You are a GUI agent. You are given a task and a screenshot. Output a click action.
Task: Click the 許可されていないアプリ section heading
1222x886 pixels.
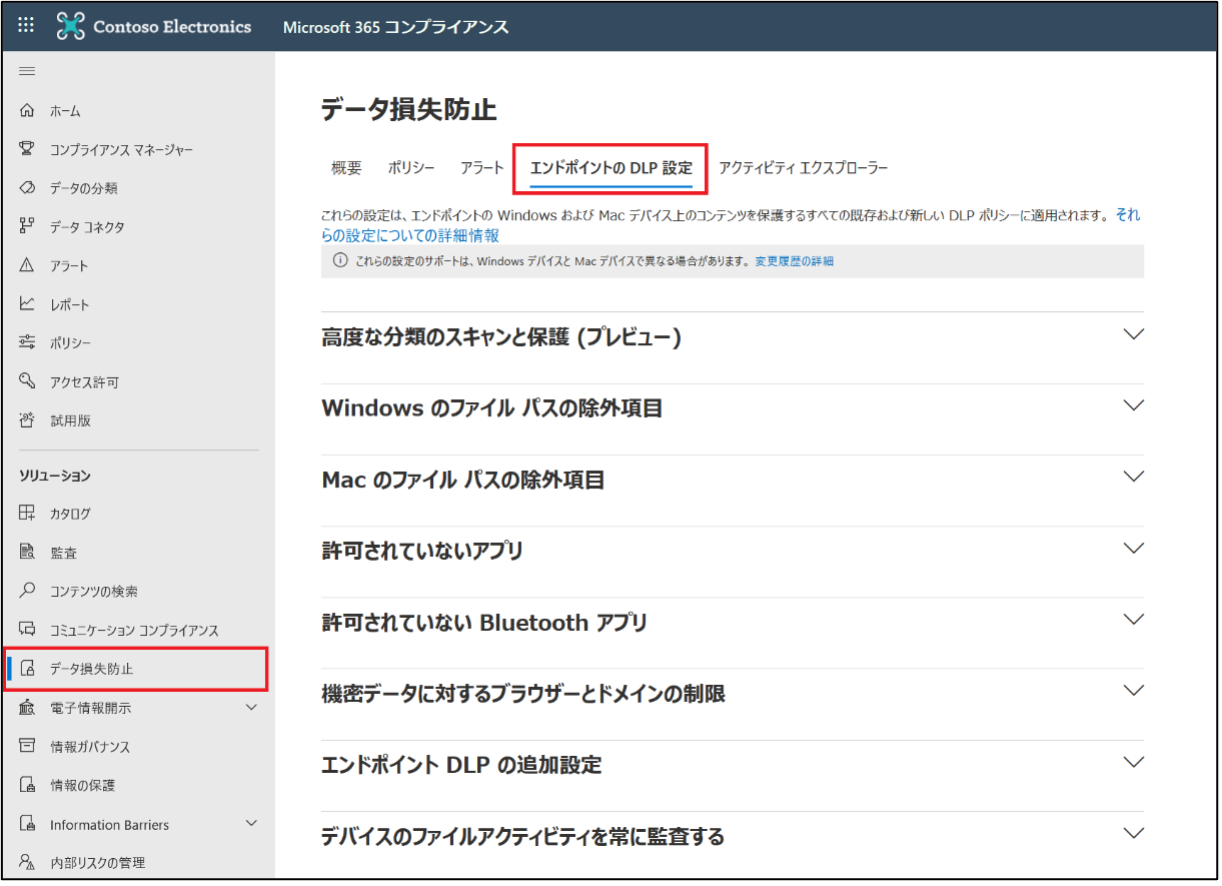pyautogui.click(x=422, y=551)
